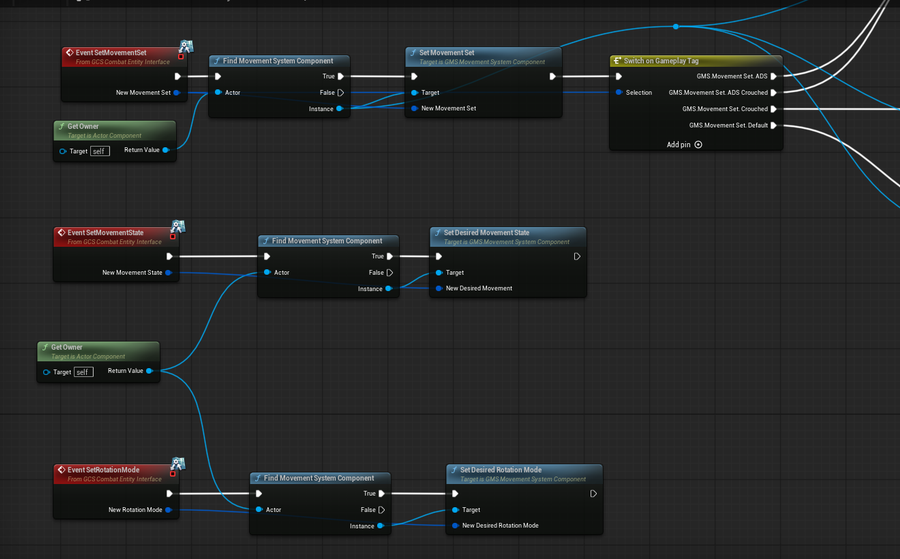Image resolution: width=900 pixels, height=559 pixels.
Task: Click the Target pin on Set Desired Movement State
Action: (439, 273)
